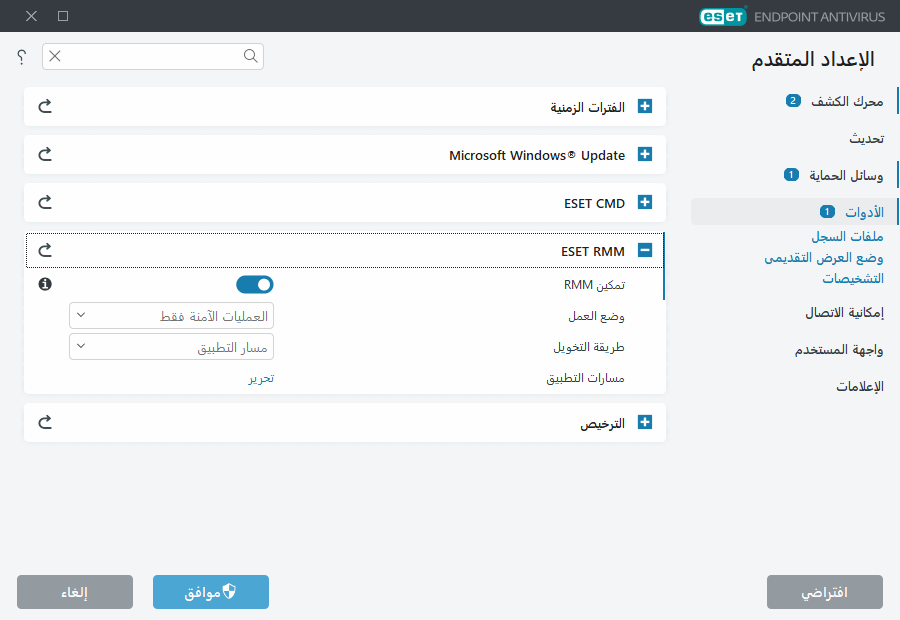
Task: Click the revert icon on ESET RMM section
Action: click(x=44, y=250)
